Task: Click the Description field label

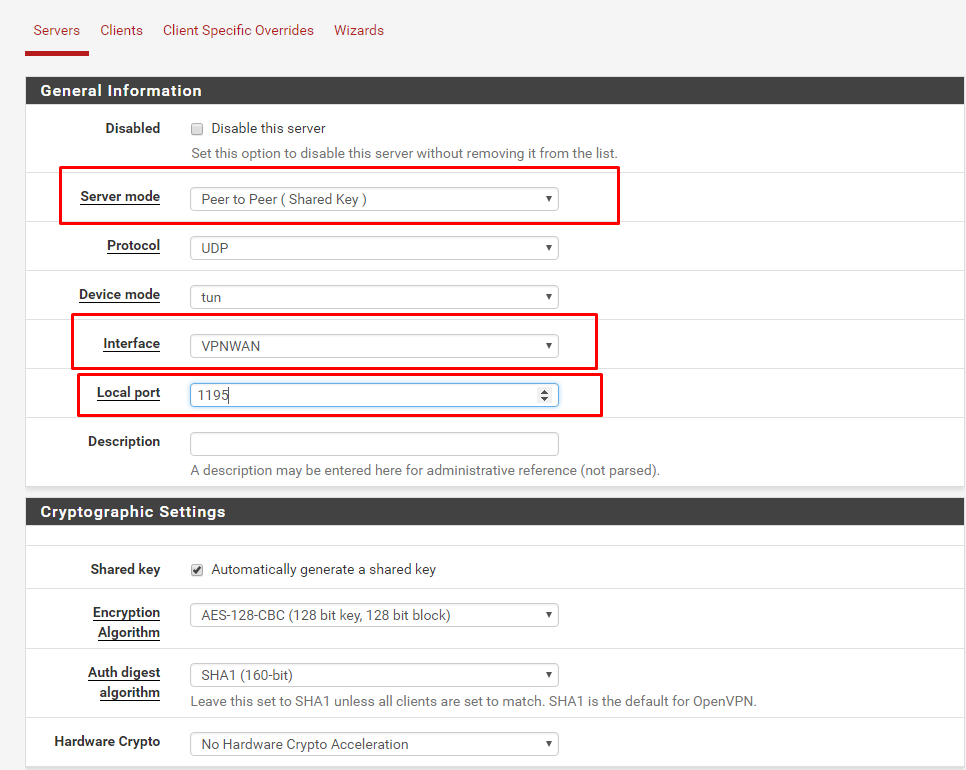Action: coord(124,441)
